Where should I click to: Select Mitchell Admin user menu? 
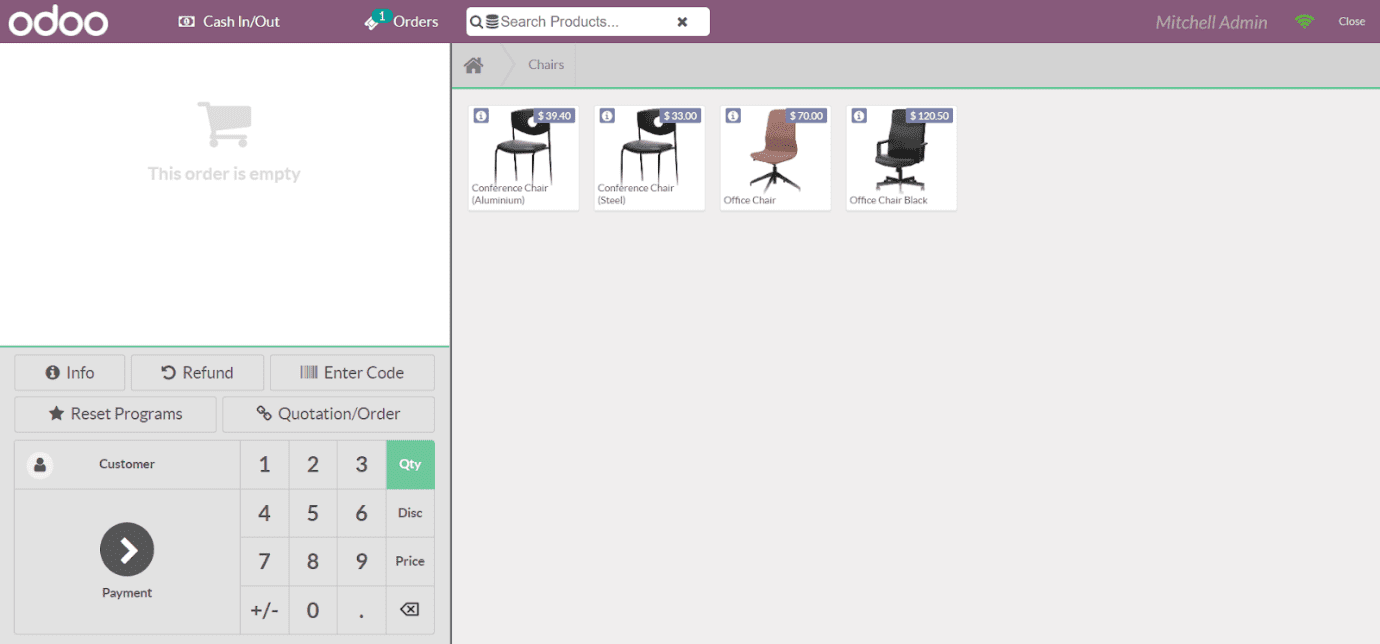click(1211, 21)
